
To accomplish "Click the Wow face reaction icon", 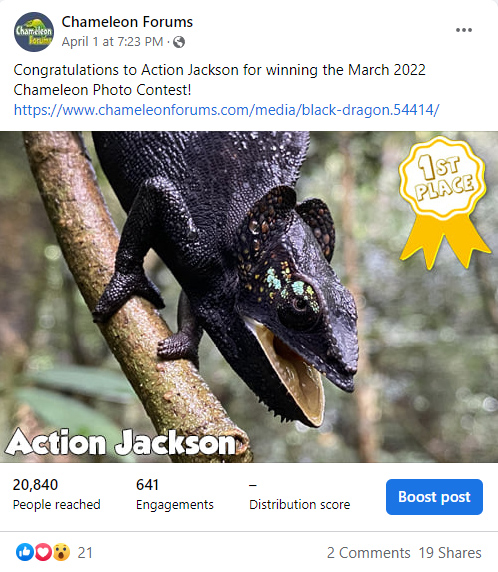I will 61,552.
